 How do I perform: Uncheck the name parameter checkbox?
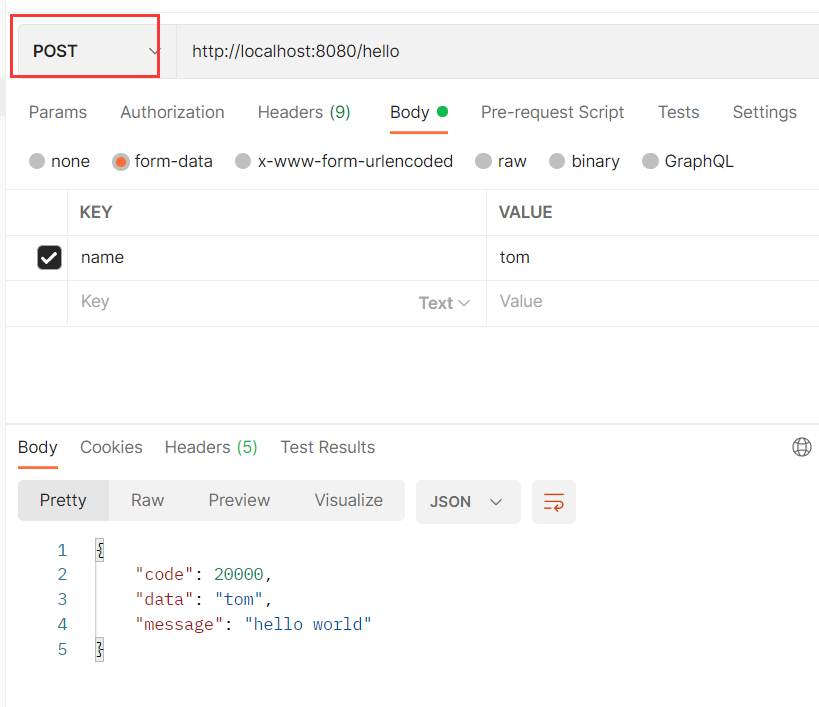tap(49, 258)
